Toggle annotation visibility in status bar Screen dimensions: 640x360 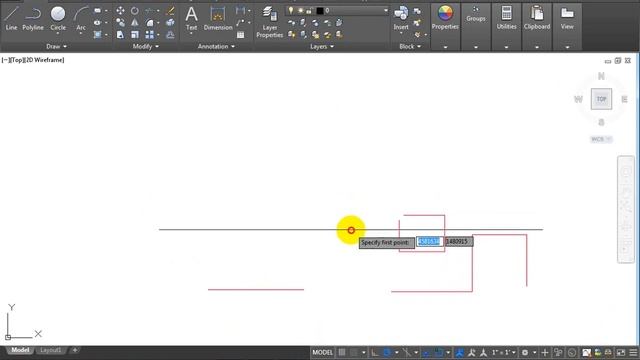pyautogui.click(x=460, y=352)
